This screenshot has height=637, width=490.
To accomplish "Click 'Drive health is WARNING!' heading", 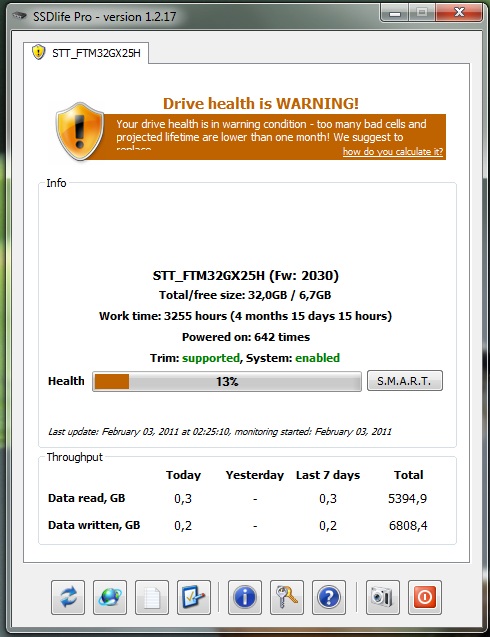I will (261, 104).
